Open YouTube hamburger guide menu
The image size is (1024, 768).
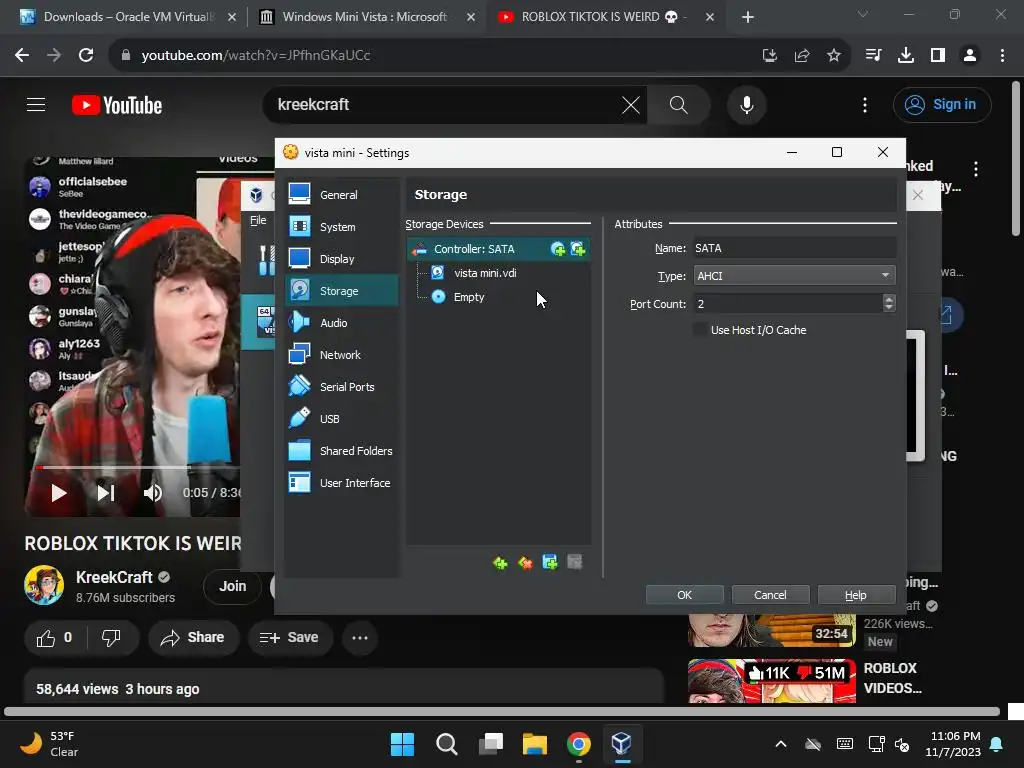(36, 104)
